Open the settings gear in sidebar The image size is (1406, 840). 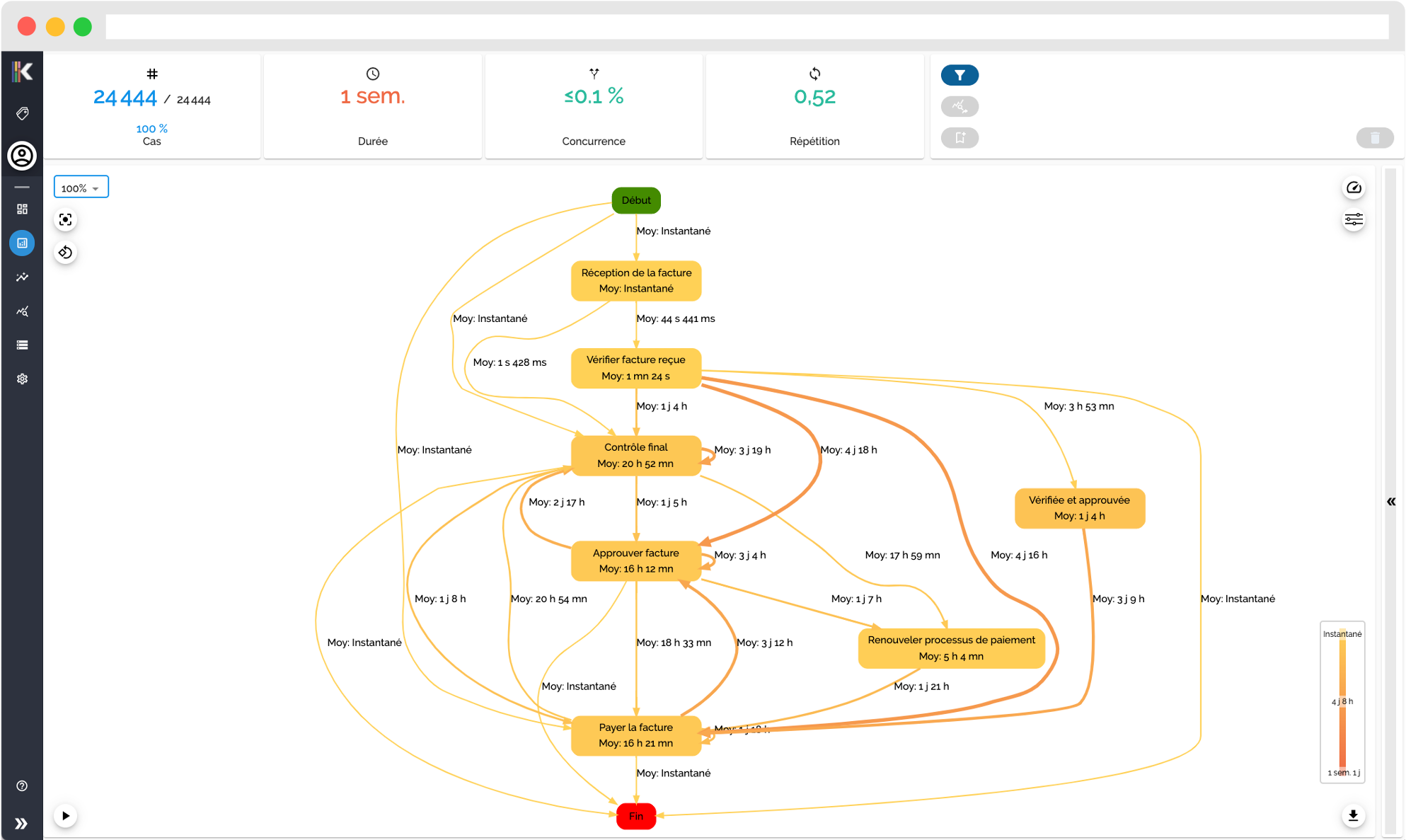[x=22, y=379]
